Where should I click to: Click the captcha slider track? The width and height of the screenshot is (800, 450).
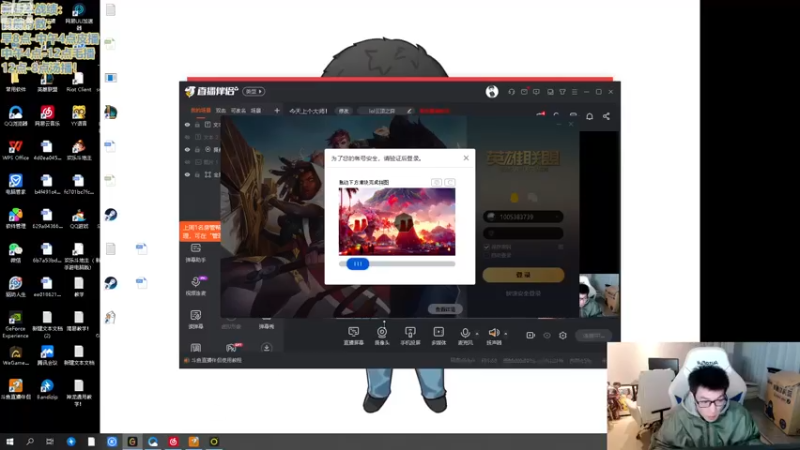point(397,264)
